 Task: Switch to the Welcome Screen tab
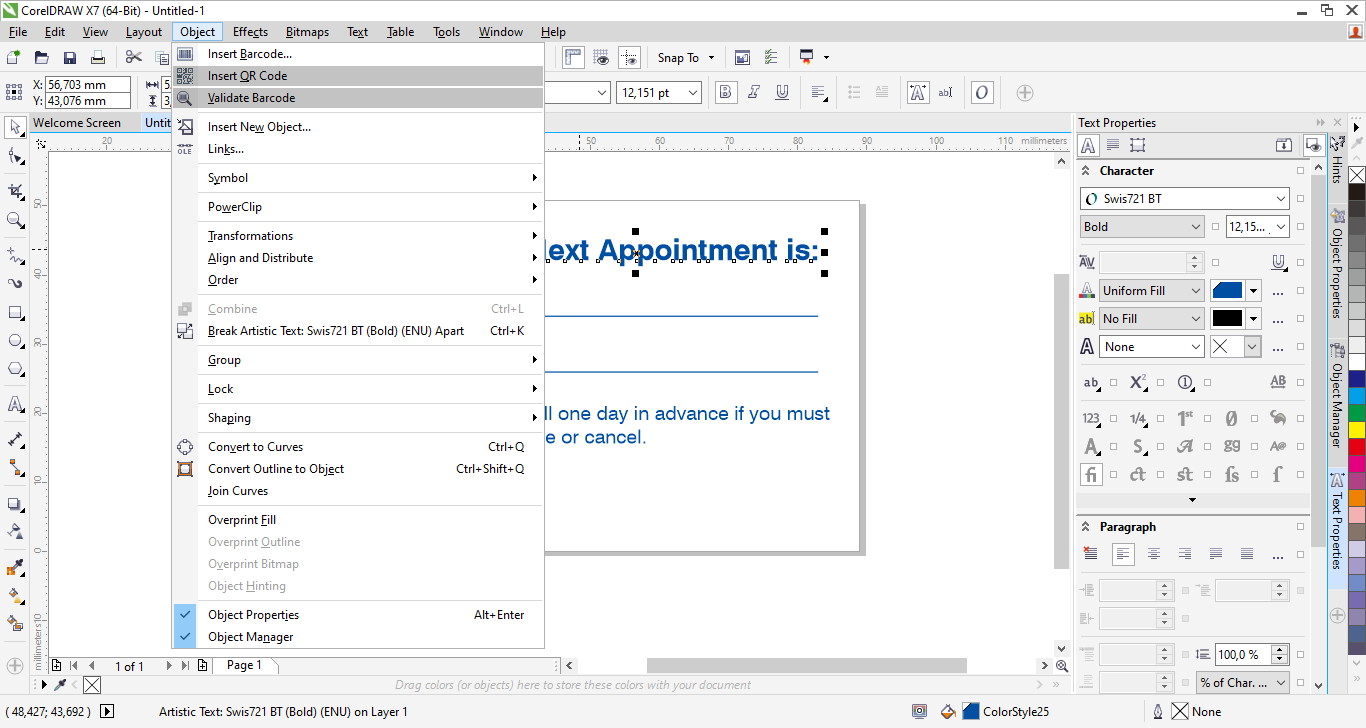point(77,123)
